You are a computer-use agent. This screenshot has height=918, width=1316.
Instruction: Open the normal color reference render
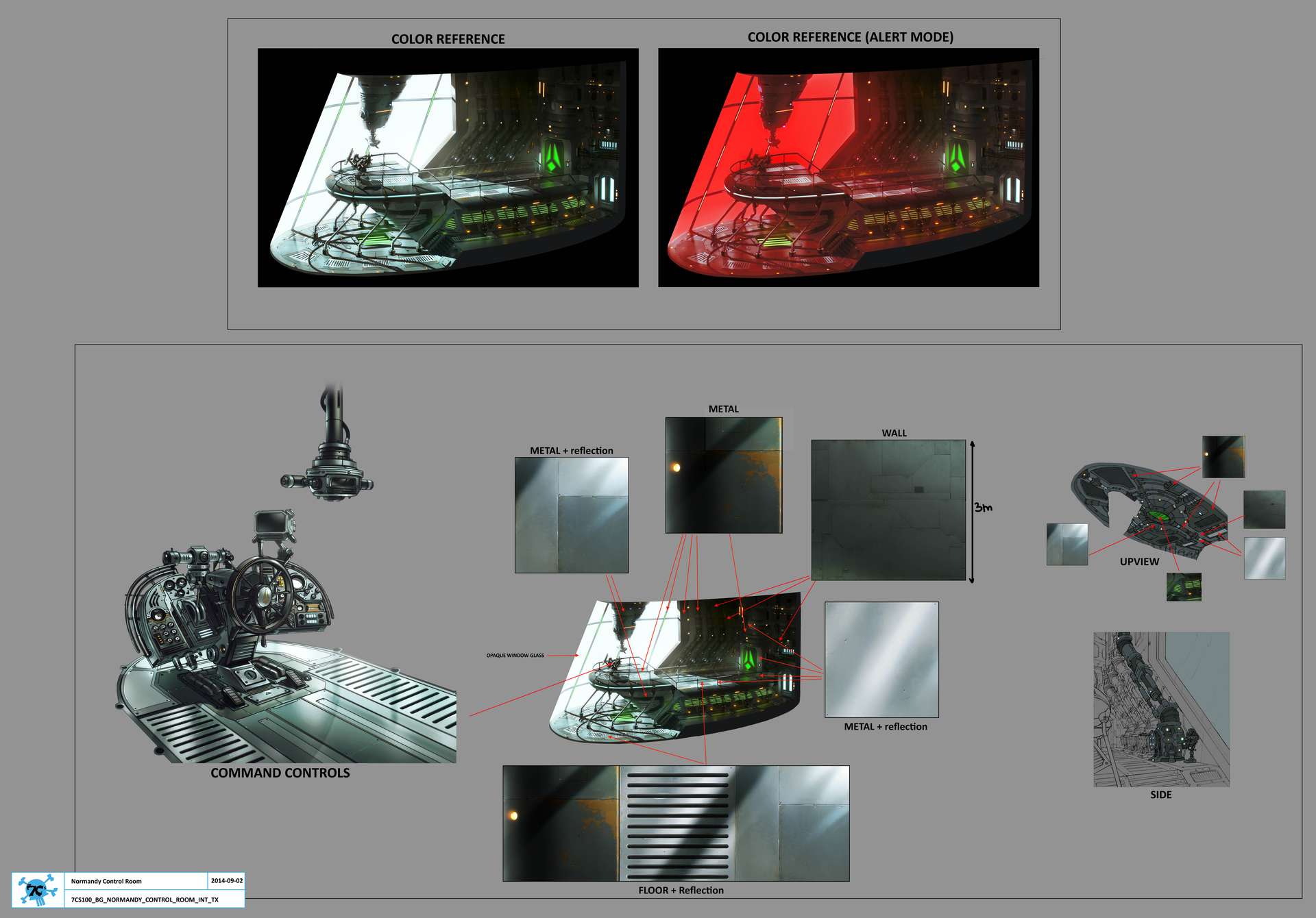coord(448,167)
